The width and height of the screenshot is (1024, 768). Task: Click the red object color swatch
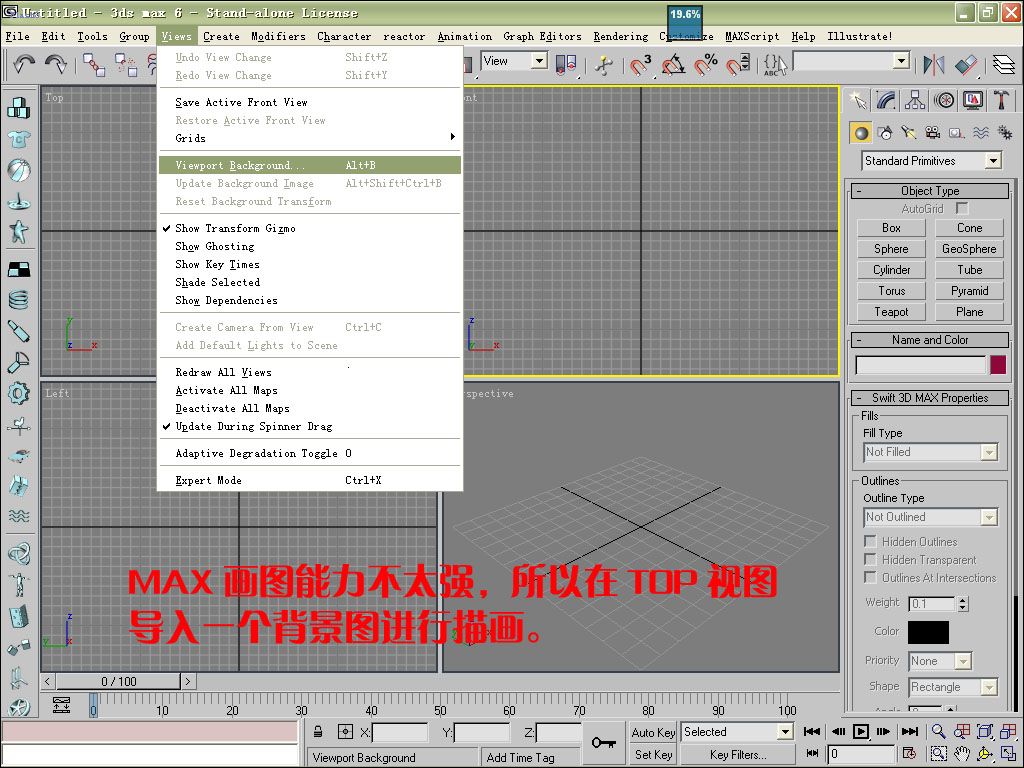(997, 365)
